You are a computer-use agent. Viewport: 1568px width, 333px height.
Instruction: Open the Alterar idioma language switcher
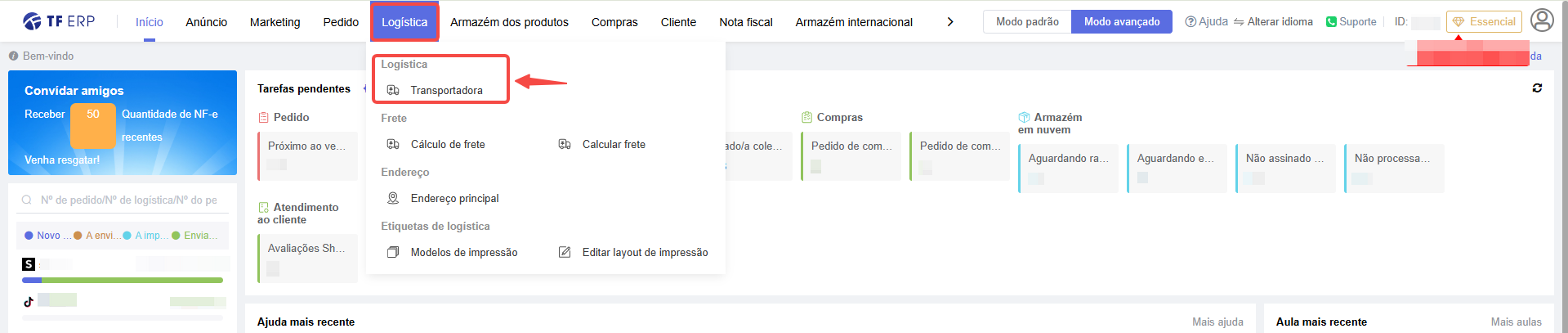tap(1273, 22)
